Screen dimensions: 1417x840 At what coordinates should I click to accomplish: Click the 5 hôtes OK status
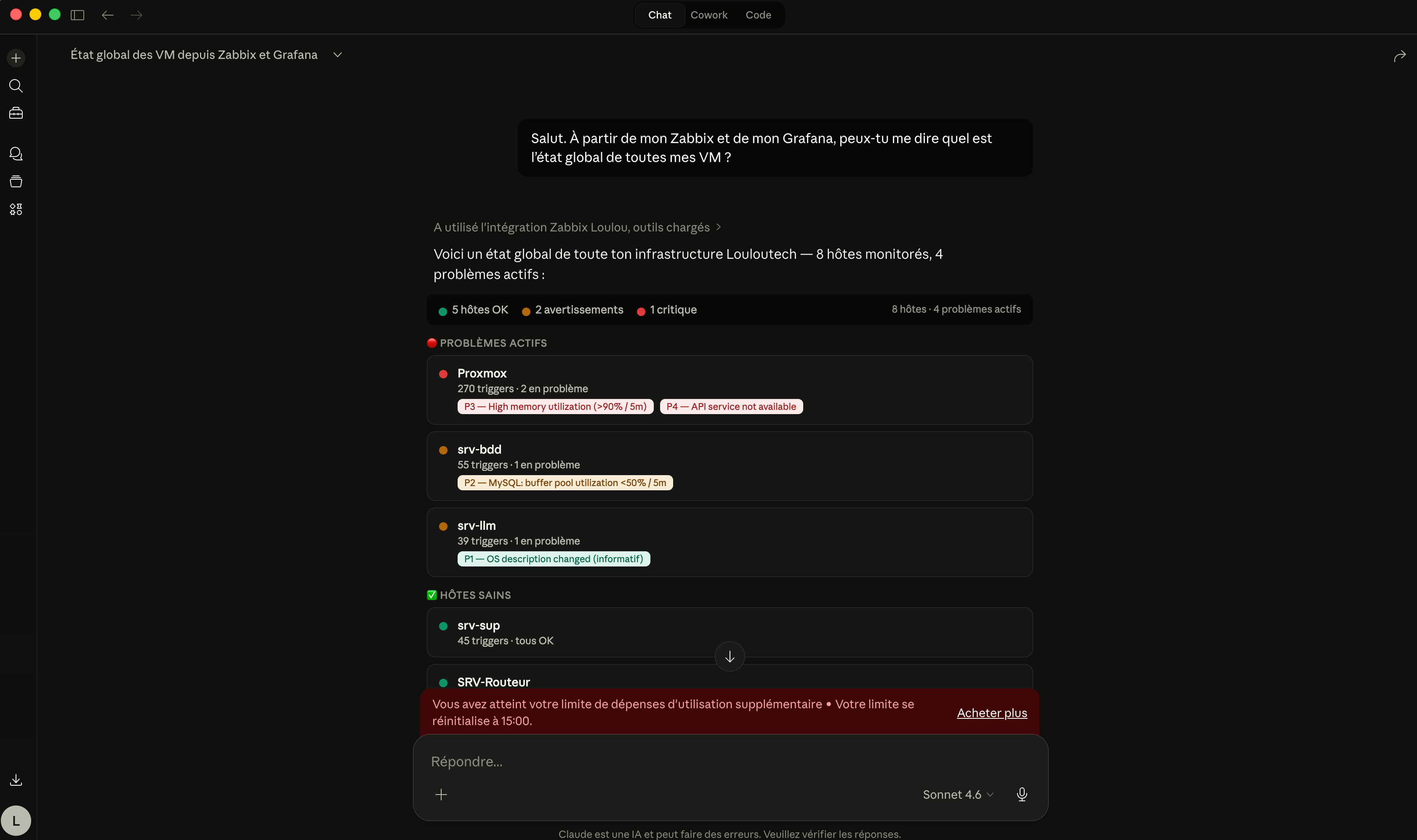click(473, 310)
